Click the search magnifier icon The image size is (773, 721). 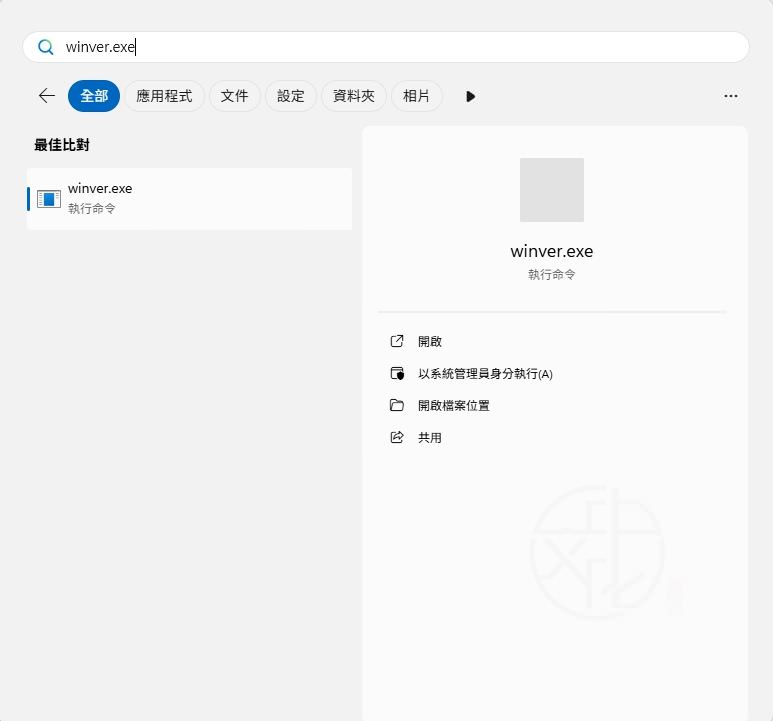click(45, 47)
